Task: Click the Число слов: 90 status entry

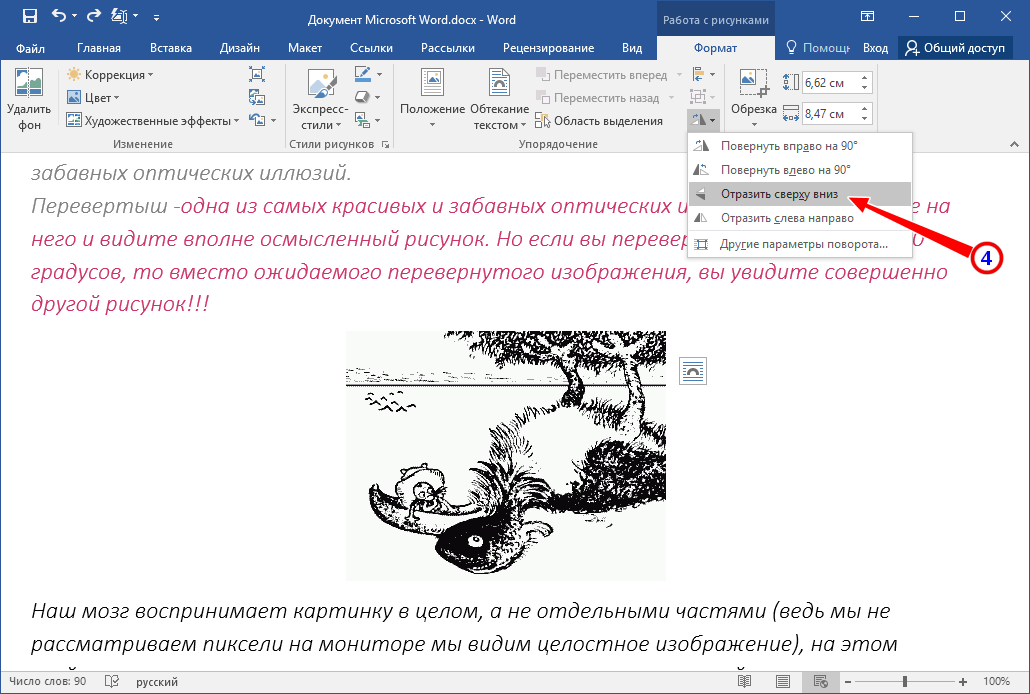Action: tap(47, 682)
